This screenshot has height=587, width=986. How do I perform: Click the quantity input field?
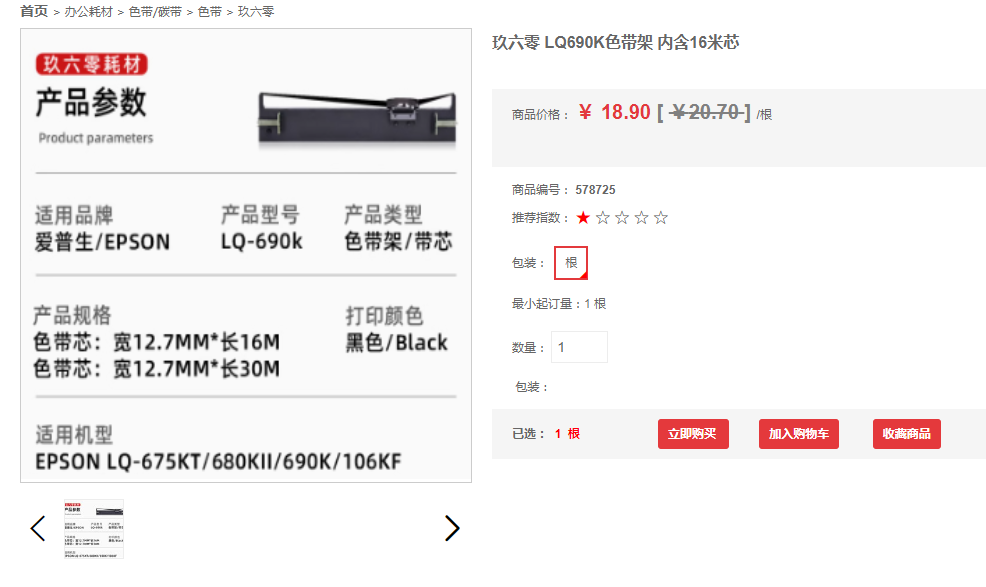[579, 347]
